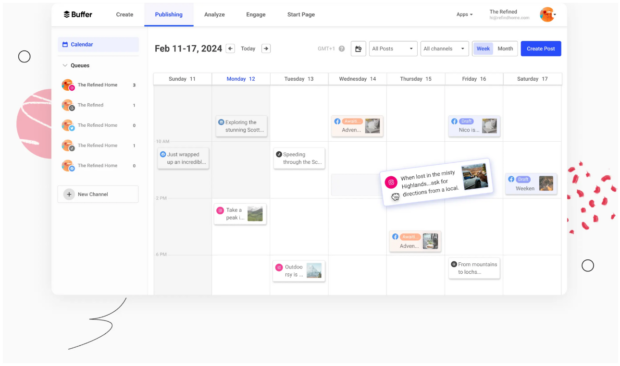
Task: Select the Thursday 15 column header
Action: (416, 79)
